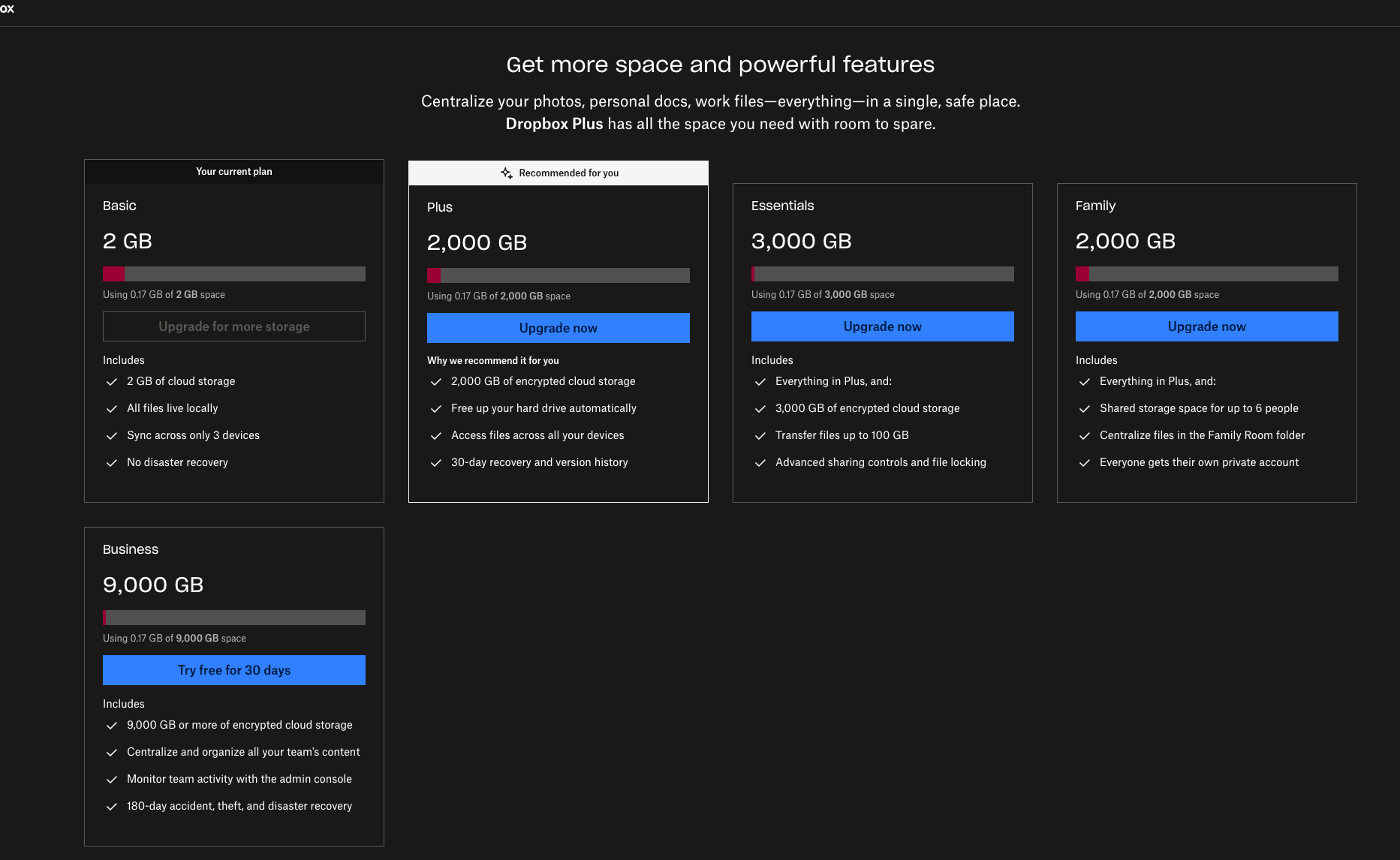This screenshot has width=1400, height=860.
Task: Click Shared storage space for up to 6 people text
Action: tap(1199, 408)
